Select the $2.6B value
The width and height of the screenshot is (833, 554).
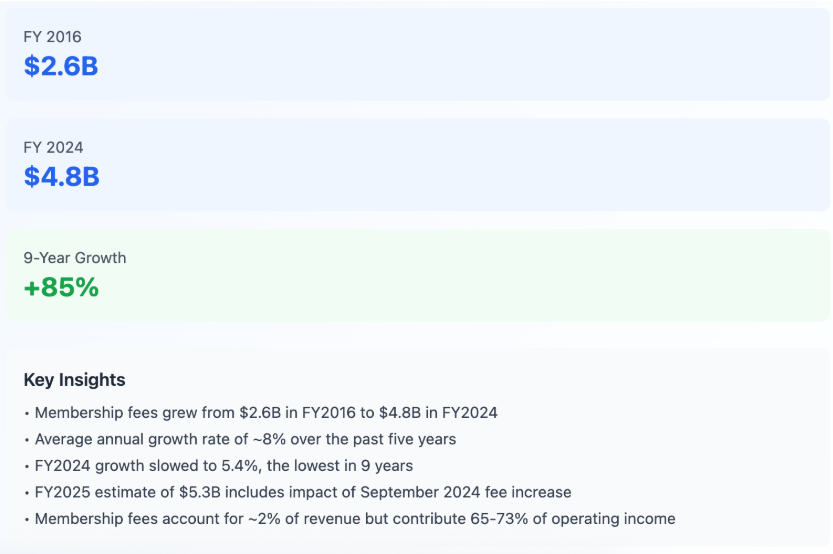tap(61, 66)
